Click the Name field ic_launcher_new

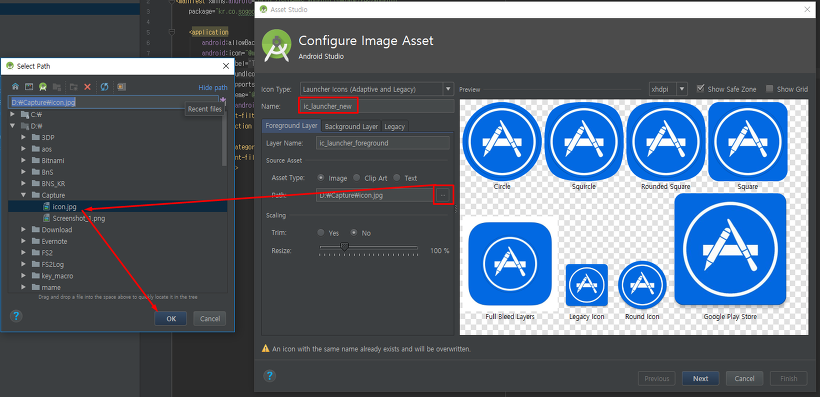coord(376,106)
